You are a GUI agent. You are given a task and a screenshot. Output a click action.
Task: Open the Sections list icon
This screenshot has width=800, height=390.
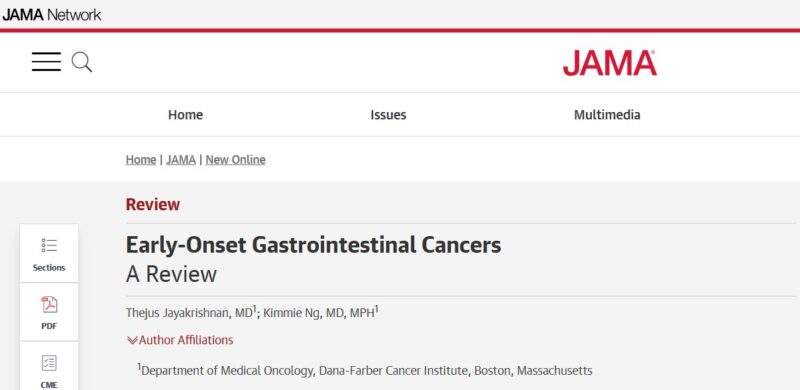pyautogui.click(x=49, y=246)
